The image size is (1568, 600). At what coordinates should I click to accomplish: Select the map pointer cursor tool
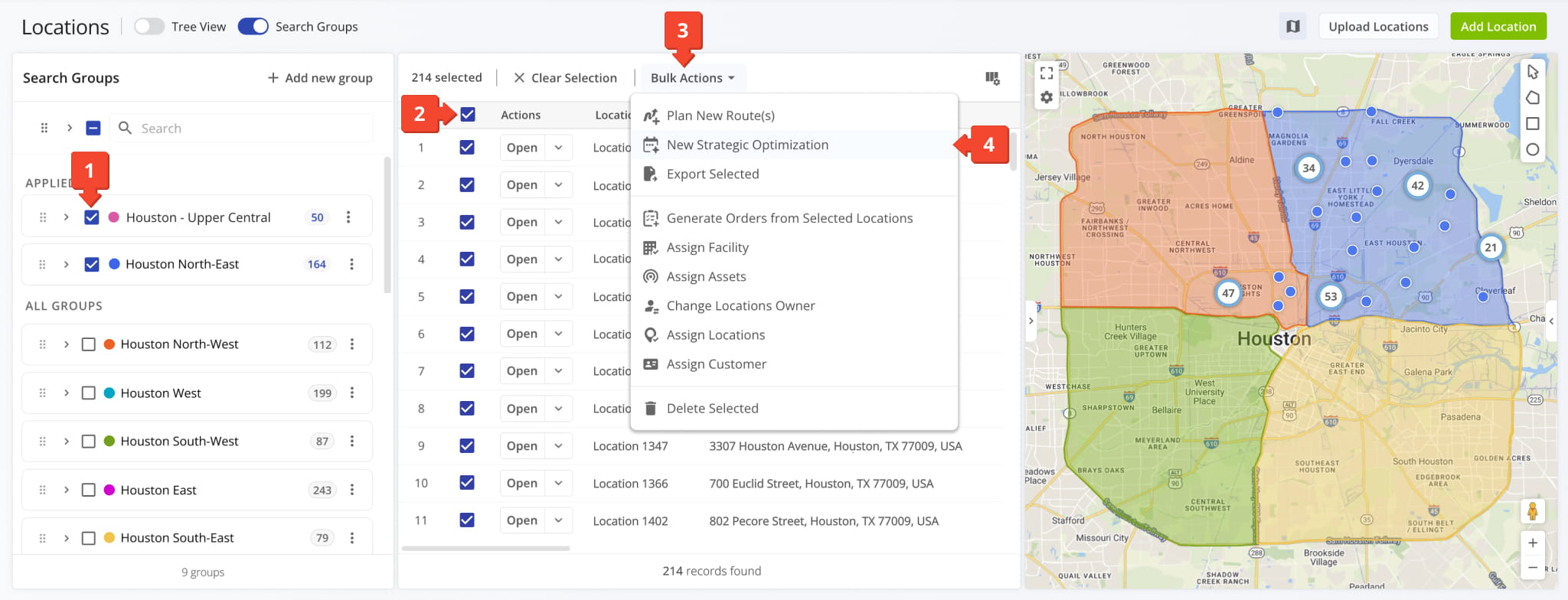pyautogui.click(x=1533, y=72)
